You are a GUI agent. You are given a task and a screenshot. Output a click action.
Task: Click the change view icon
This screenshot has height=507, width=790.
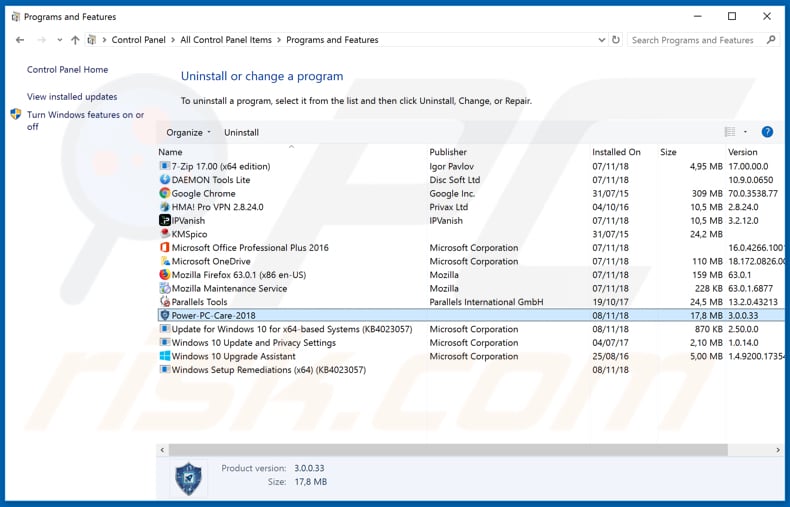[730, 132]
